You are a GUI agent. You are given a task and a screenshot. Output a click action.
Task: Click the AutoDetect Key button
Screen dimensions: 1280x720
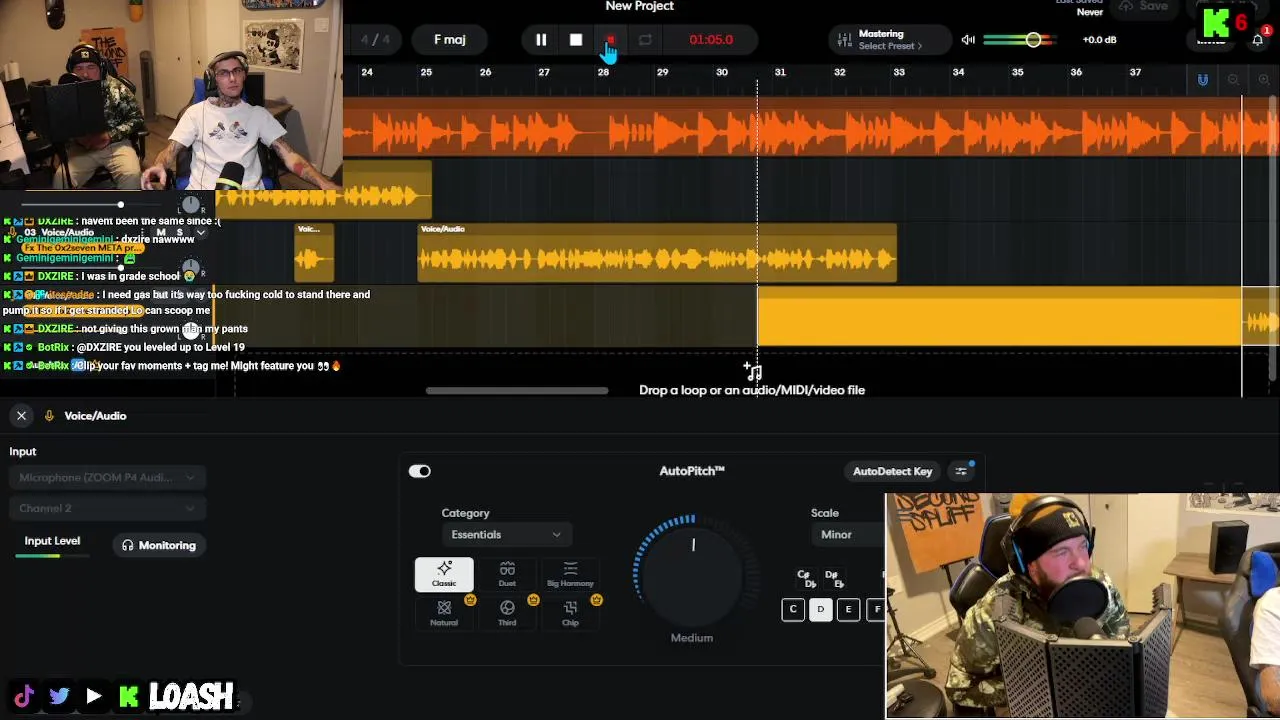(892, 471)
